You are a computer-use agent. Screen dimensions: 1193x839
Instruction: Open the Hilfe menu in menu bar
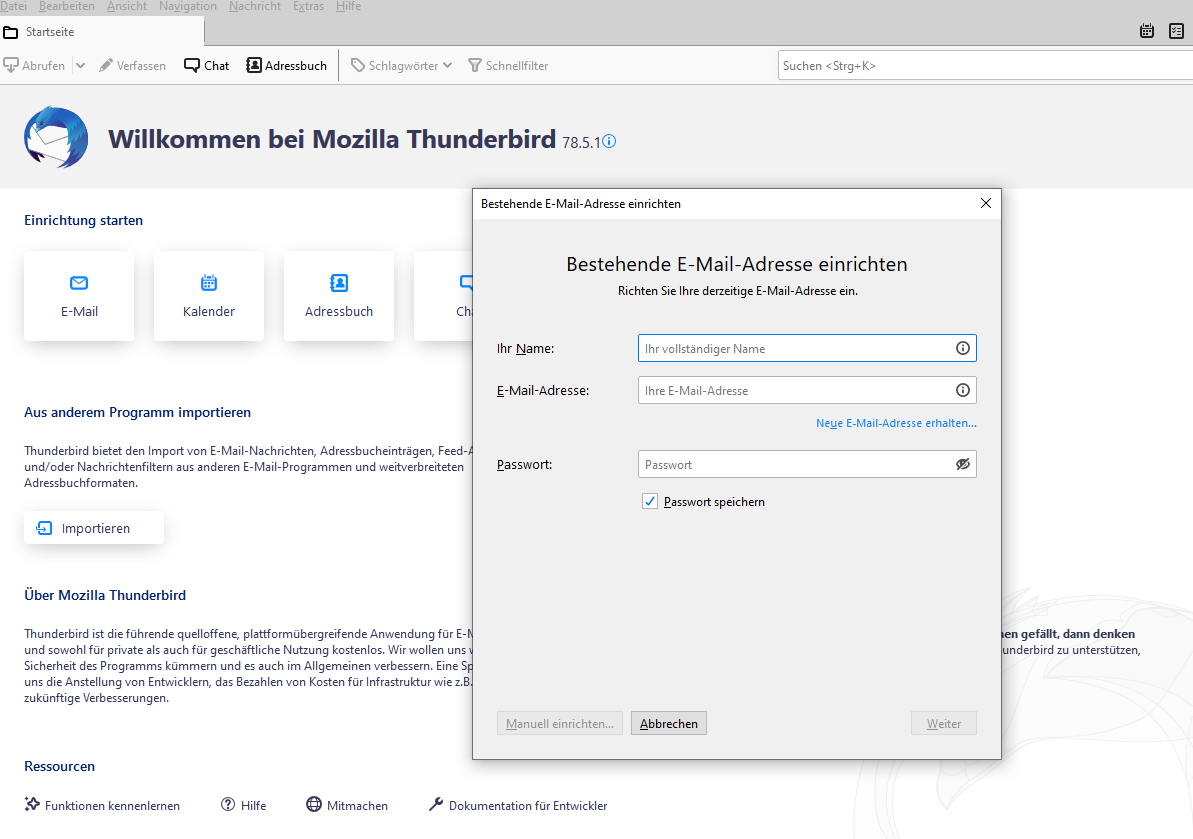[348, 6]
